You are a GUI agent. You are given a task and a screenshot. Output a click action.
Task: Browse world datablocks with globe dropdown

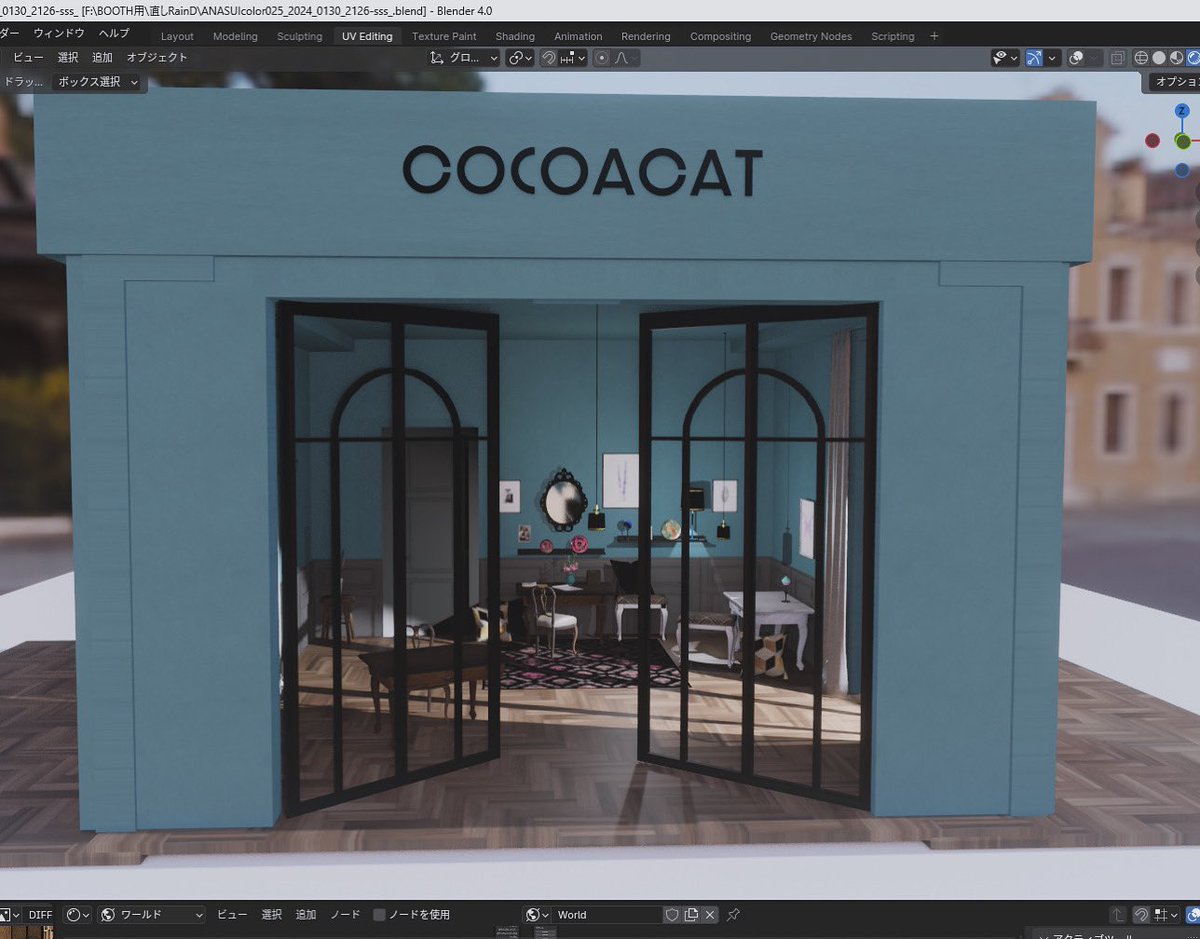(x=537, y=914)
